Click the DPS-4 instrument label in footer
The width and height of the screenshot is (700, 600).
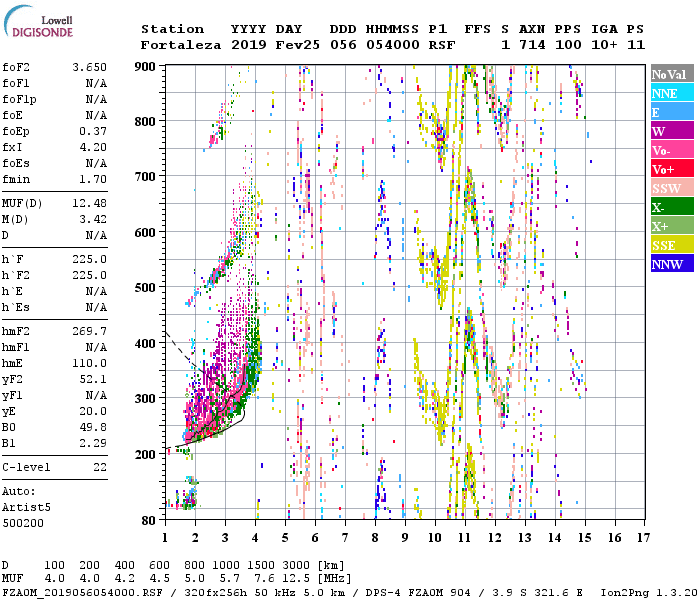[x=382, y=593]
